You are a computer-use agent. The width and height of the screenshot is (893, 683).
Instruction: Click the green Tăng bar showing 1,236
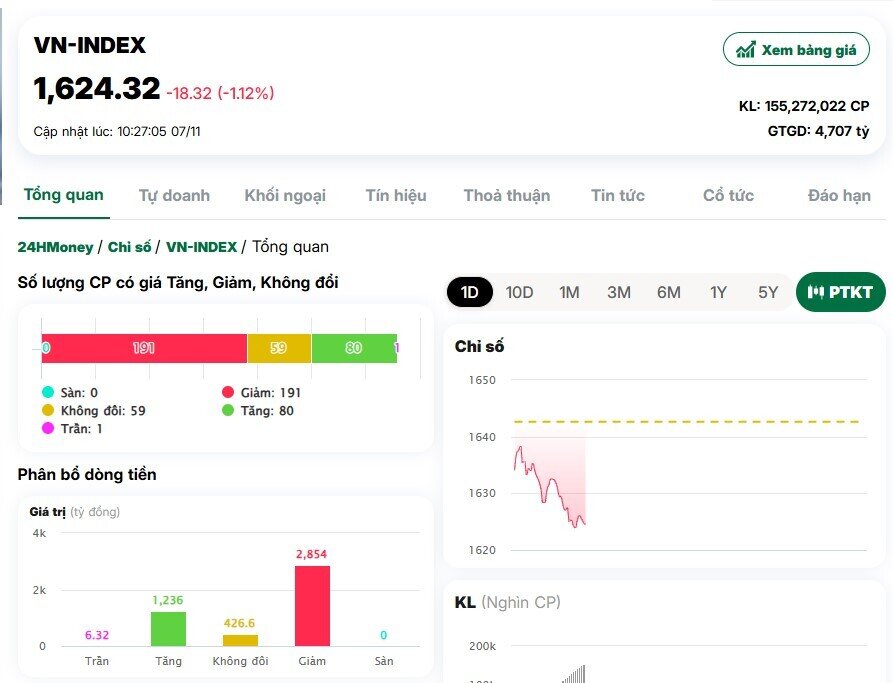coord(168,629)
